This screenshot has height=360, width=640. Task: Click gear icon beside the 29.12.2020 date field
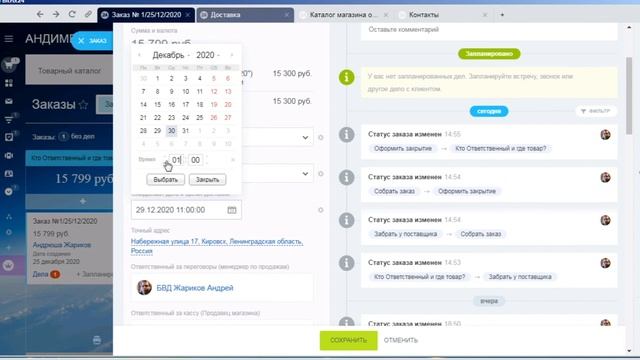click(x=321, y=210)
